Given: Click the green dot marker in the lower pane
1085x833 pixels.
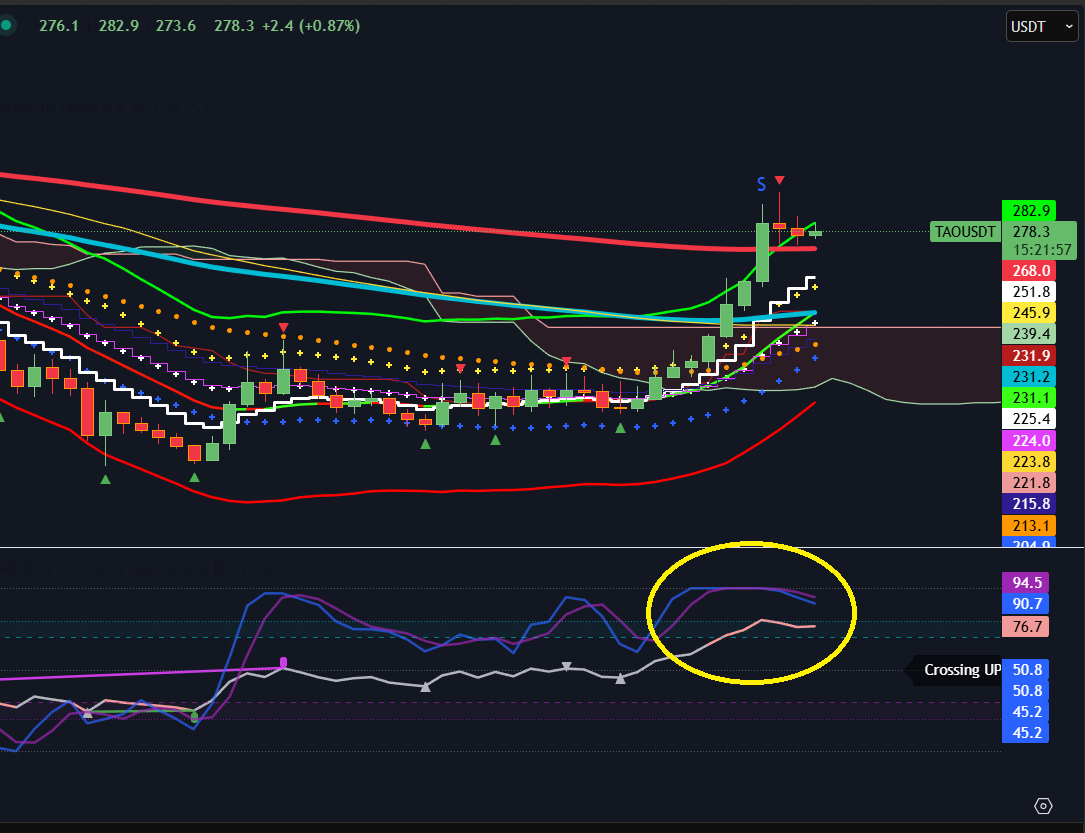Looking at the screenshot, I should (195, 717).
